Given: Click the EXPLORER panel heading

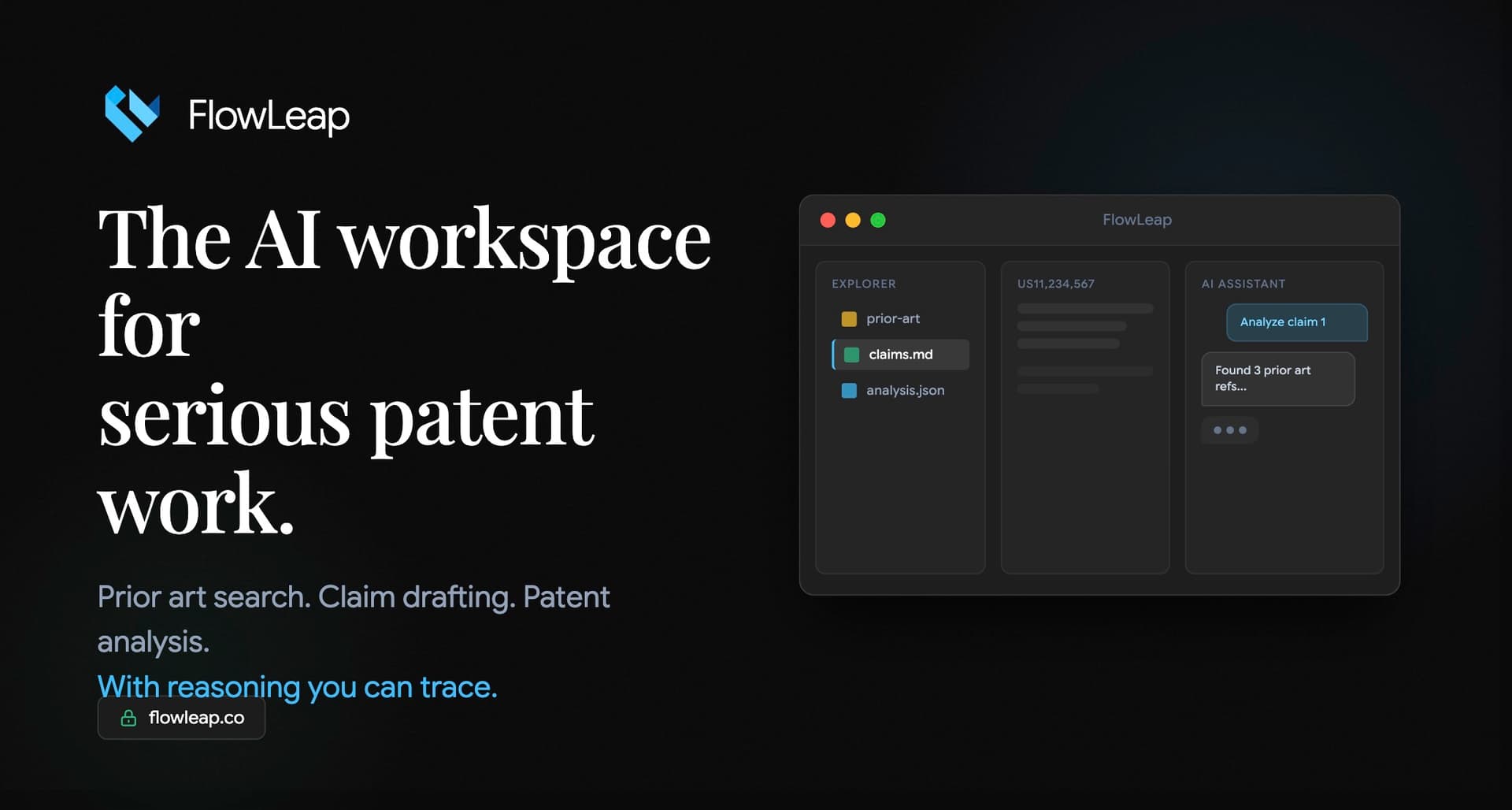Looking at the screenshot, I should [x=864, y=284].
